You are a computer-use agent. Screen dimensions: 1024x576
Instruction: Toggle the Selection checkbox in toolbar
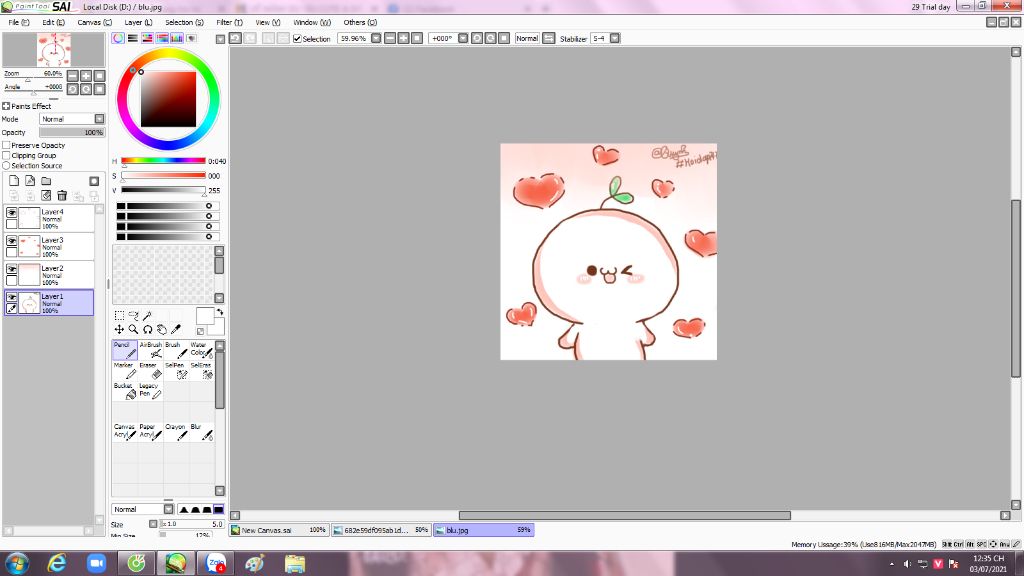tap(297, 39)
